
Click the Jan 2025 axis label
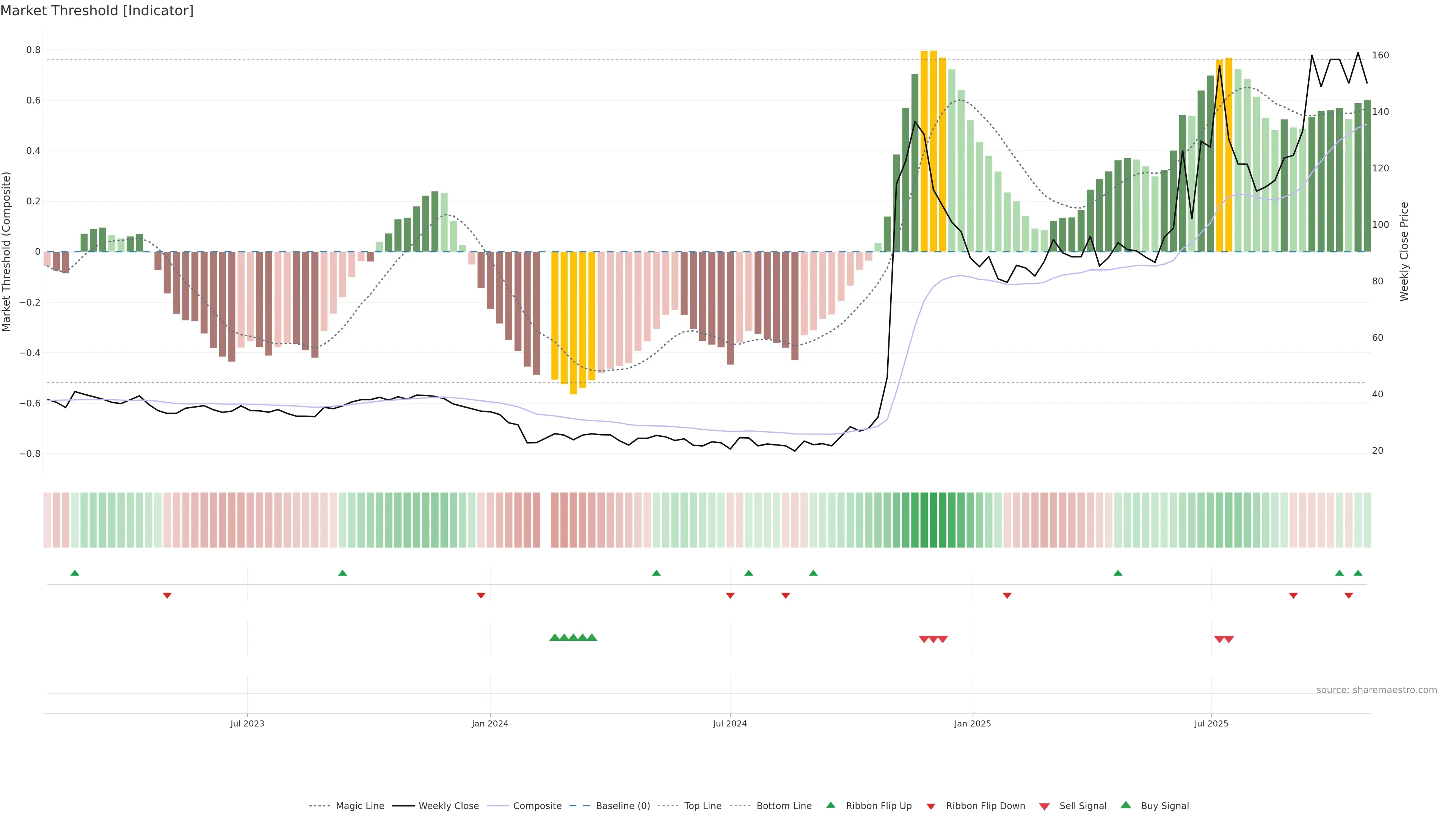point(972,723)
